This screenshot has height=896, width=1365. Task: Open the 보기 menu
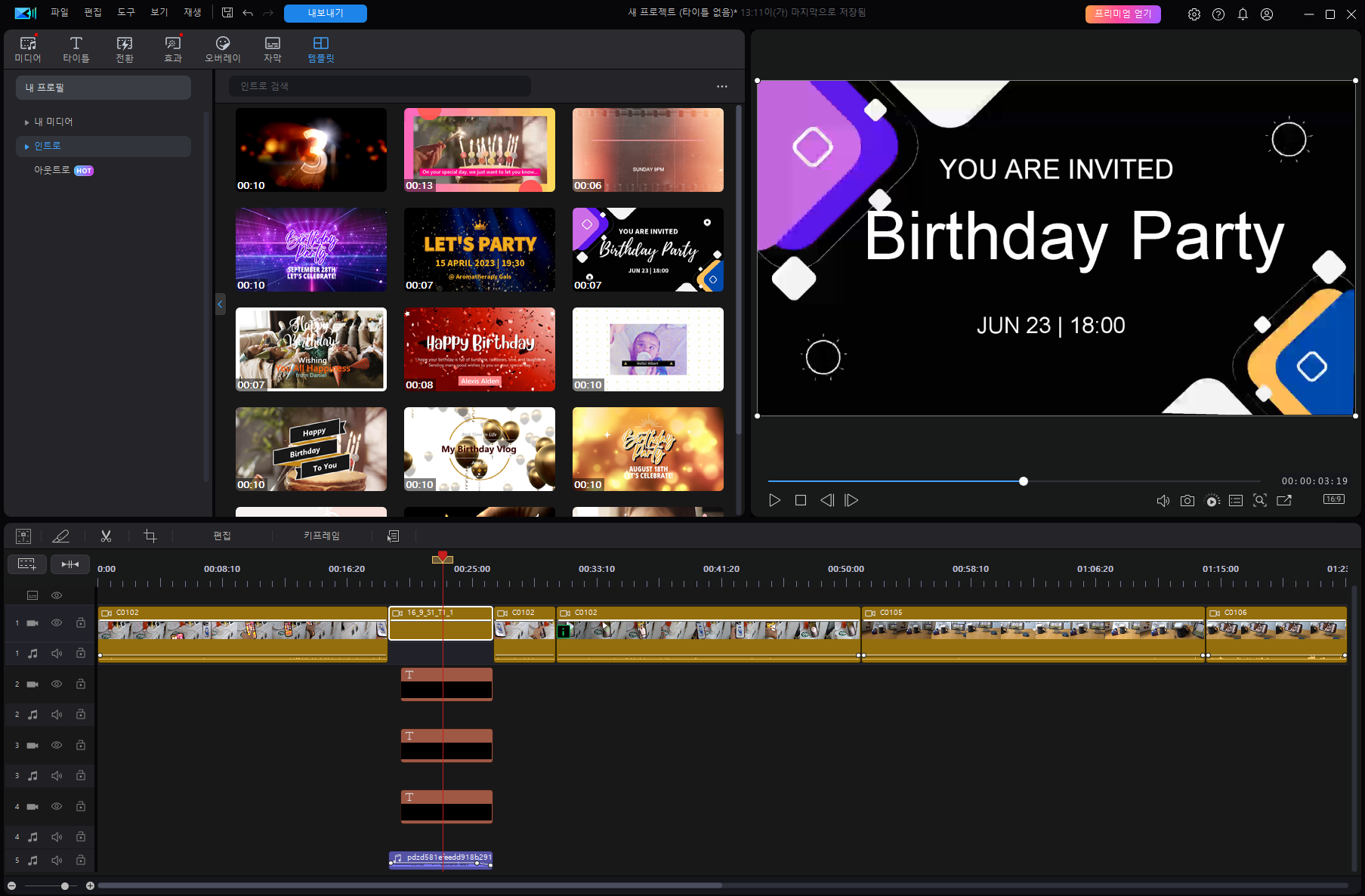pyautogui.click(x=159, y=13)
